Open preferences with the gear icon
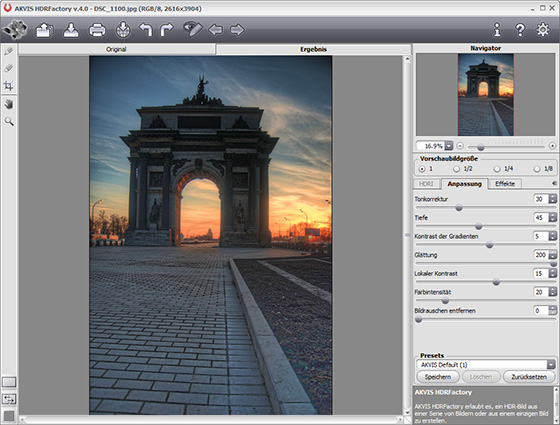Image resolution: width=560 pixels, height=425 pixels. click(543, 30)
